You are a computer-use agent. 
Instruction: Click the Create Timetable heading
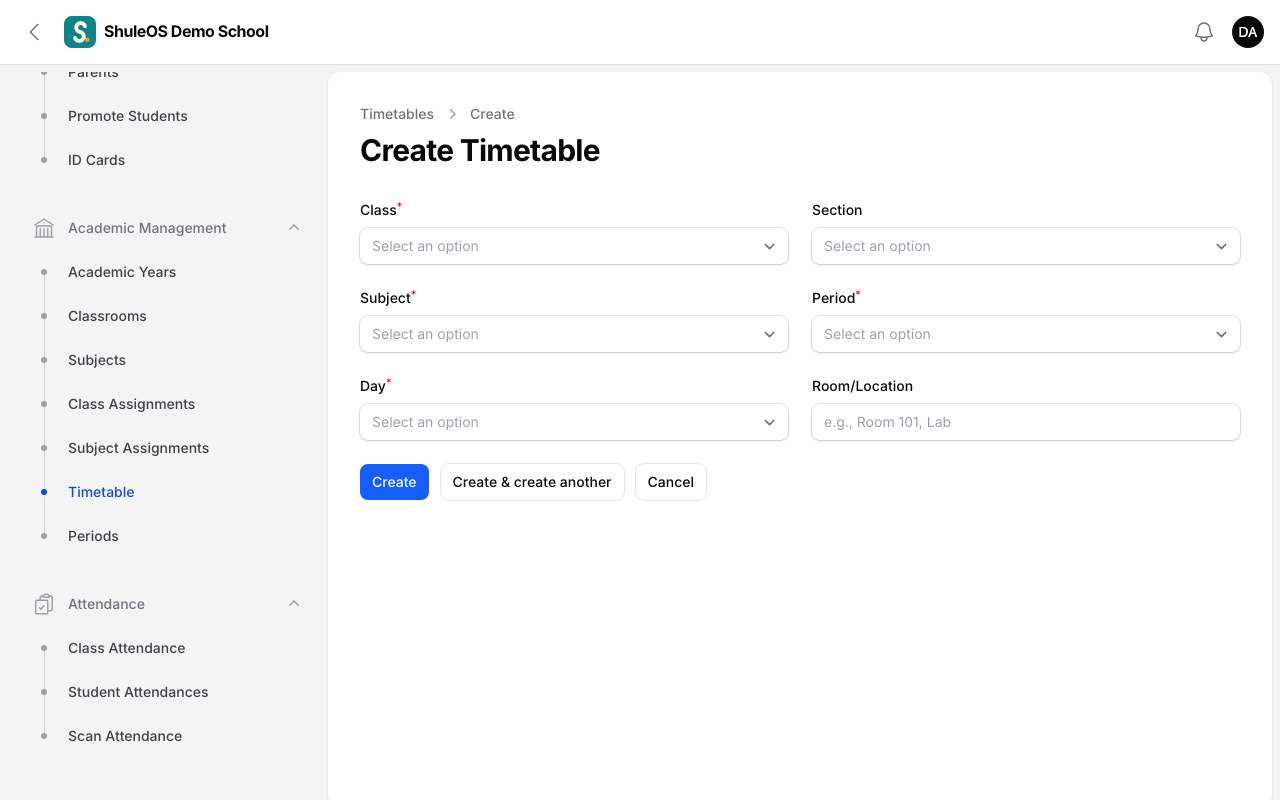tap(480, 150)
